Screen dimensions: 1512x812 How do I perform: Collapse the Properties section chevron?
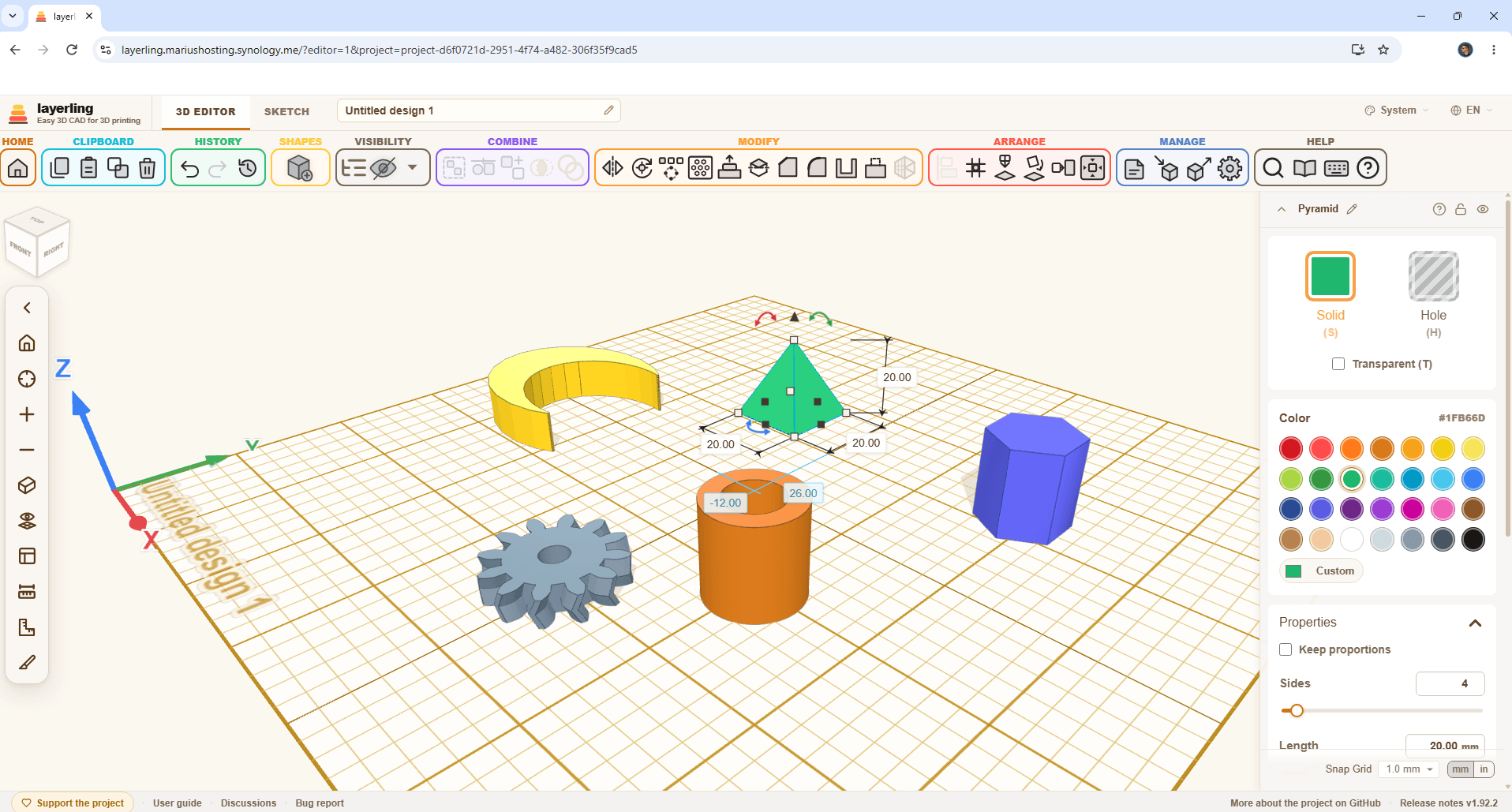click(1475, 623)
